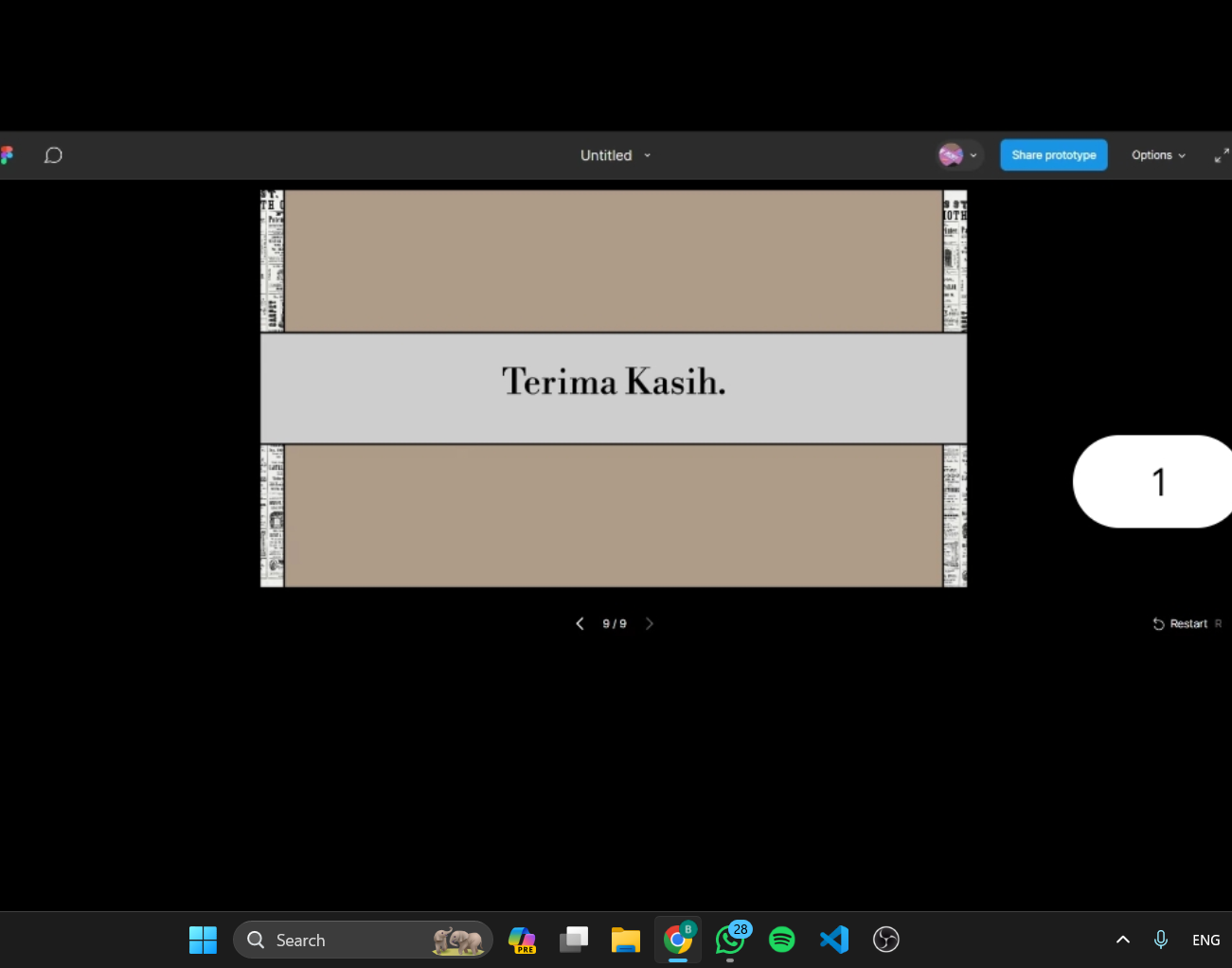
Task: Click the Share prototype button
Action: [1053, 155]
